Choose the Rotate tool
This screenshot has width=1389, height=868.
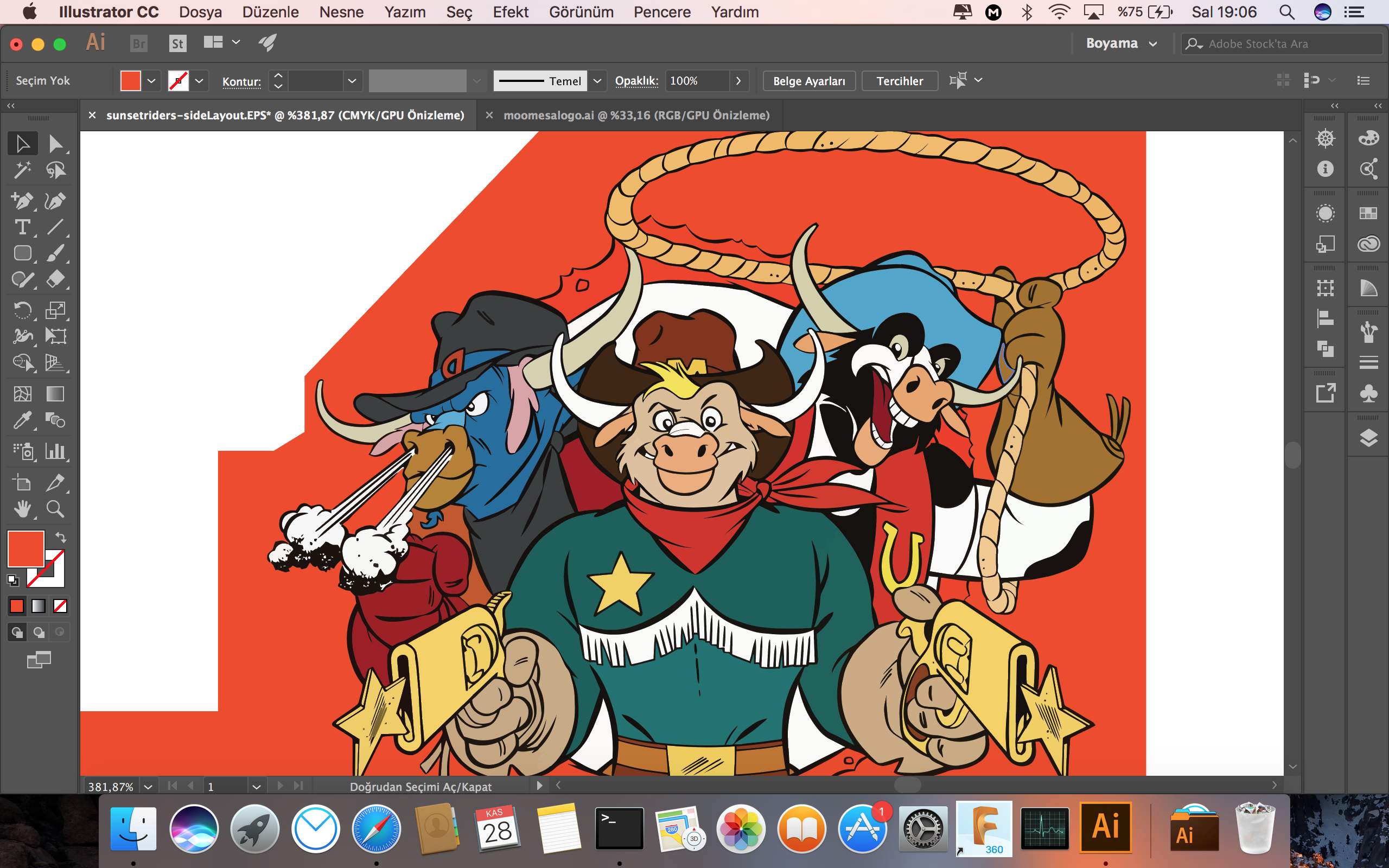tap(23, 310)
